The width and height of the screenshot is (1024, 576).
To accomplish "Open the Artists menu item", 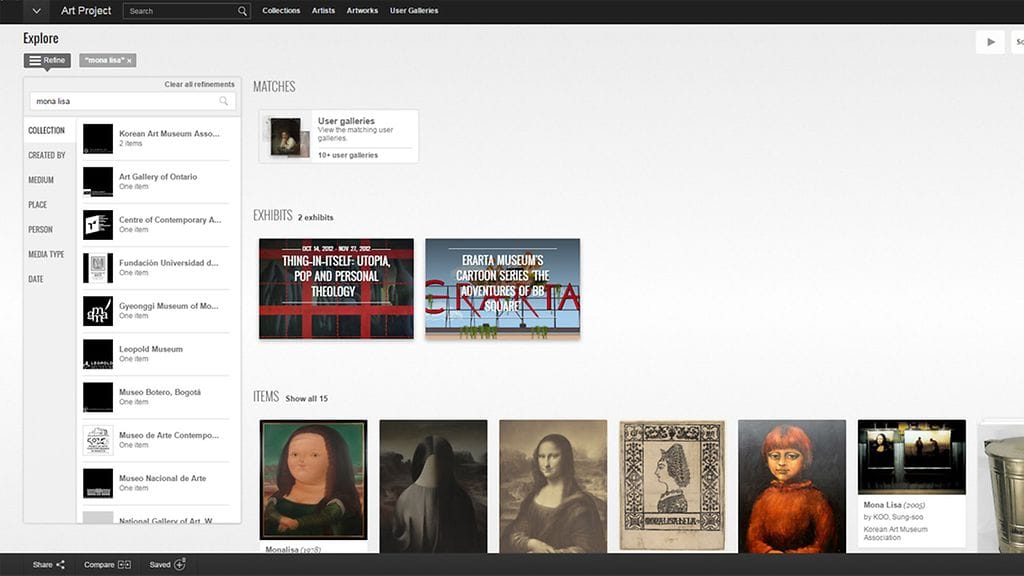I will tap(323, 11).
